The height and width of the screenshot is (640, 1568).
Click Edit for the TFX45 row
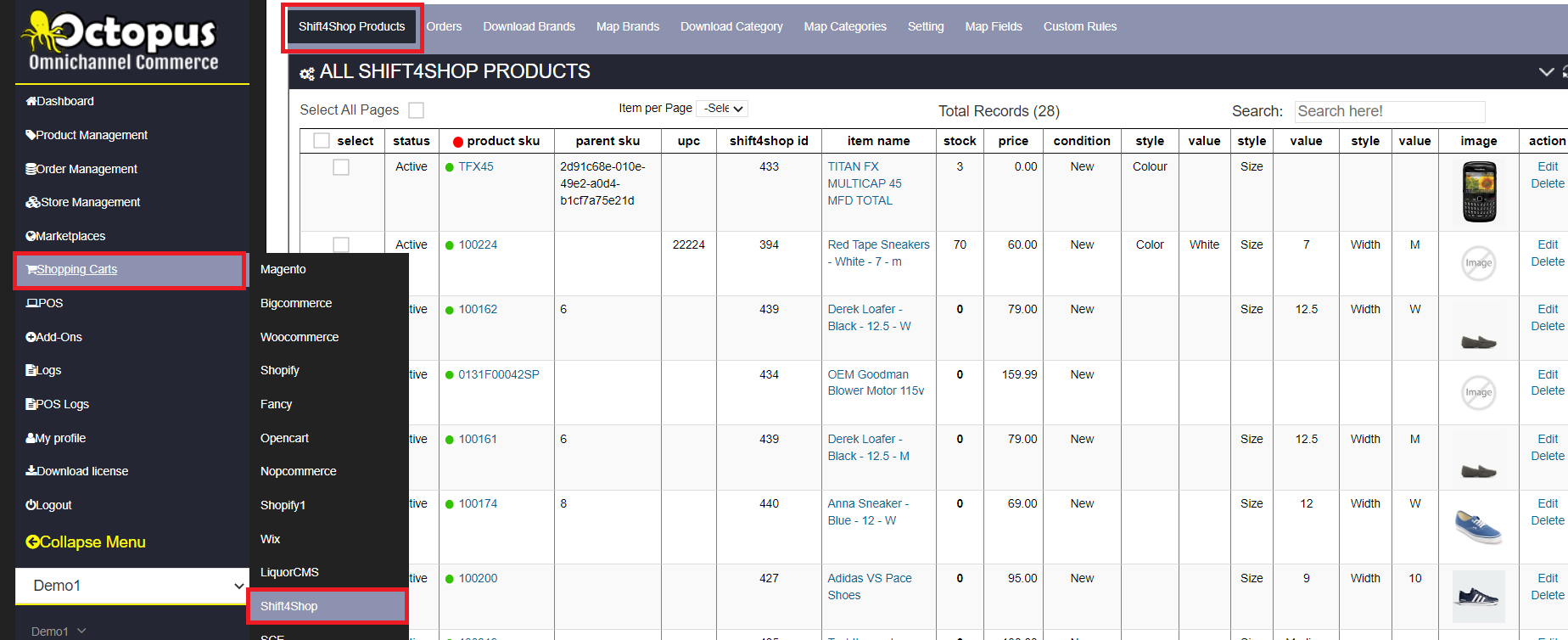click(1548, 166)
